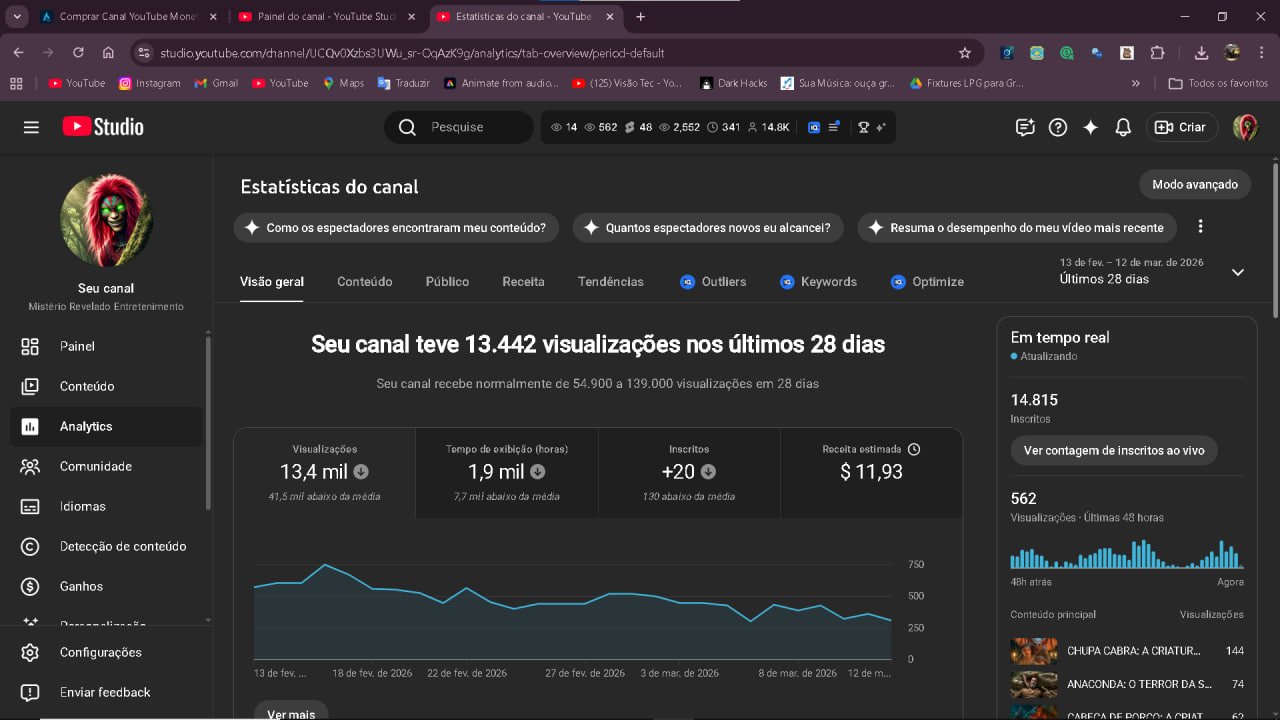This screenshot has height=720, width=1280.
Task: Switch to the Público tab
Action: pyautogui.click(x=447, y=282)
